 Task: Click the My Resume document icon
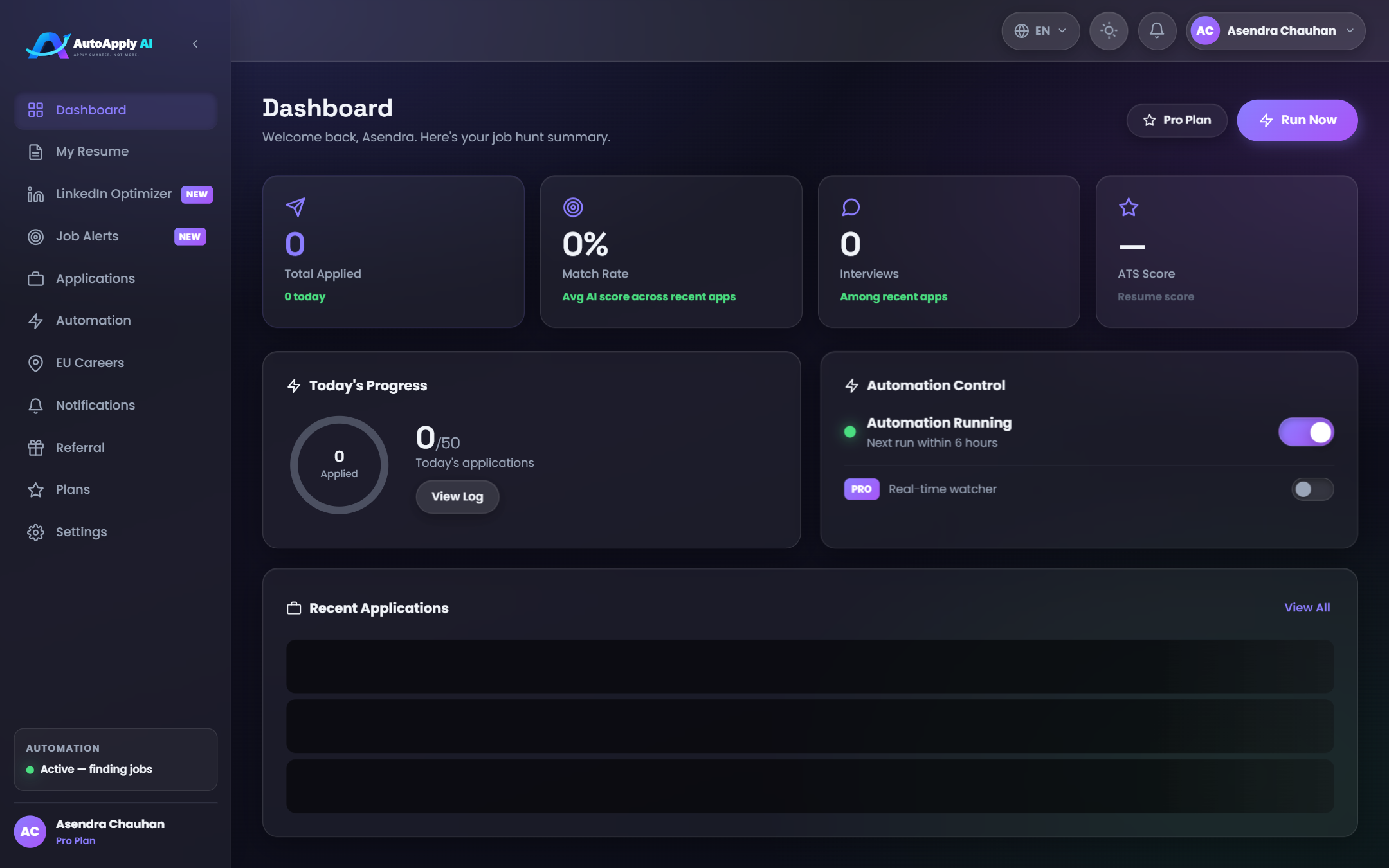36,152
